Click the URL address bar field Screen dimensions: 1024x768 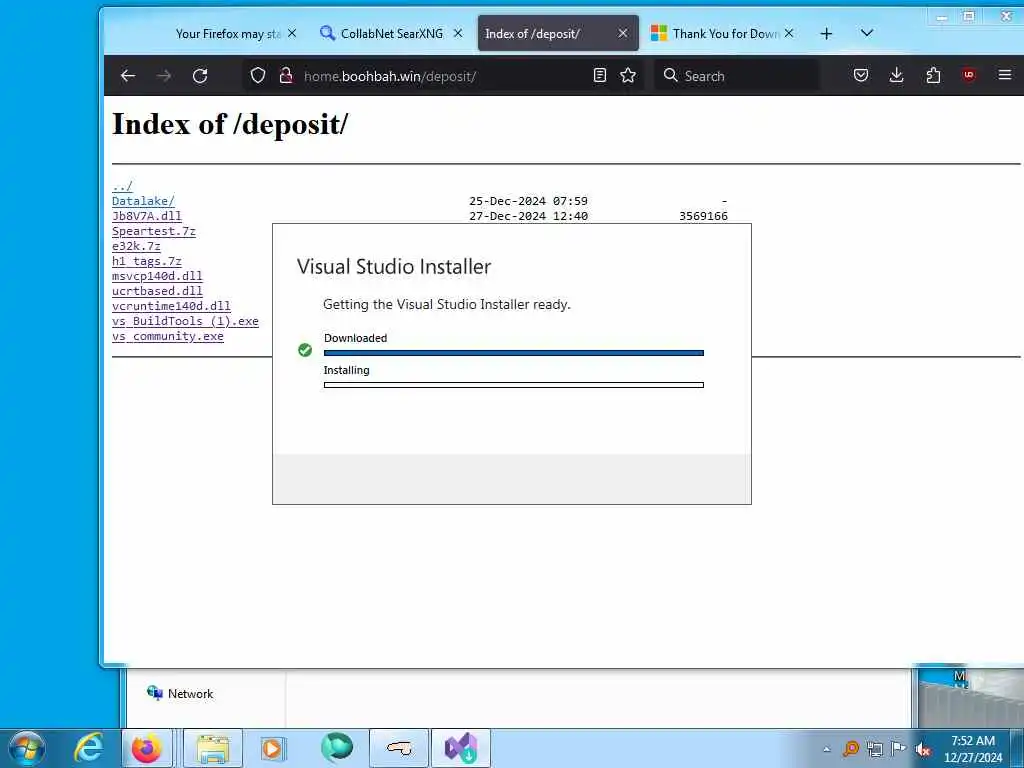click(444, 76)
